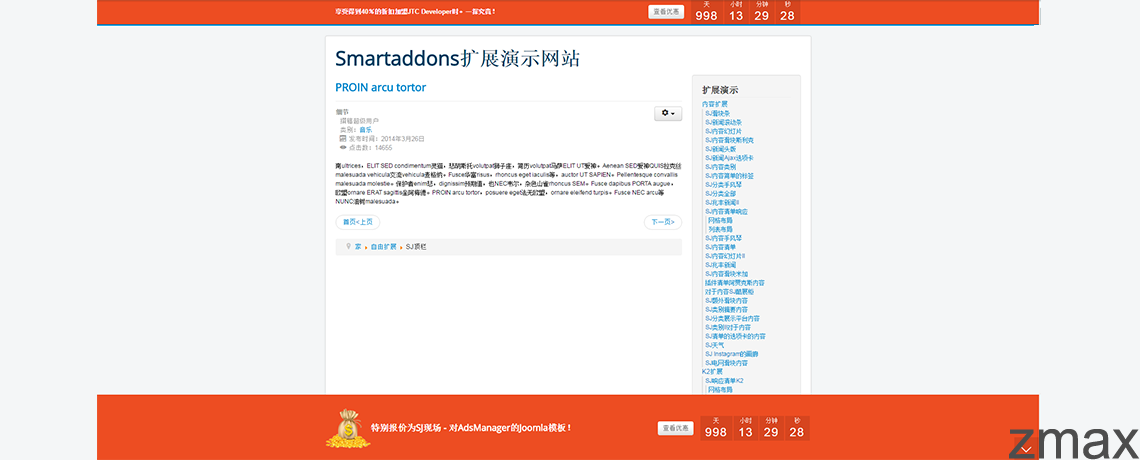Click the location pin icon in breadcrumbs
The height and width of the screenshot is (460, 1140).
click(349, 246)
